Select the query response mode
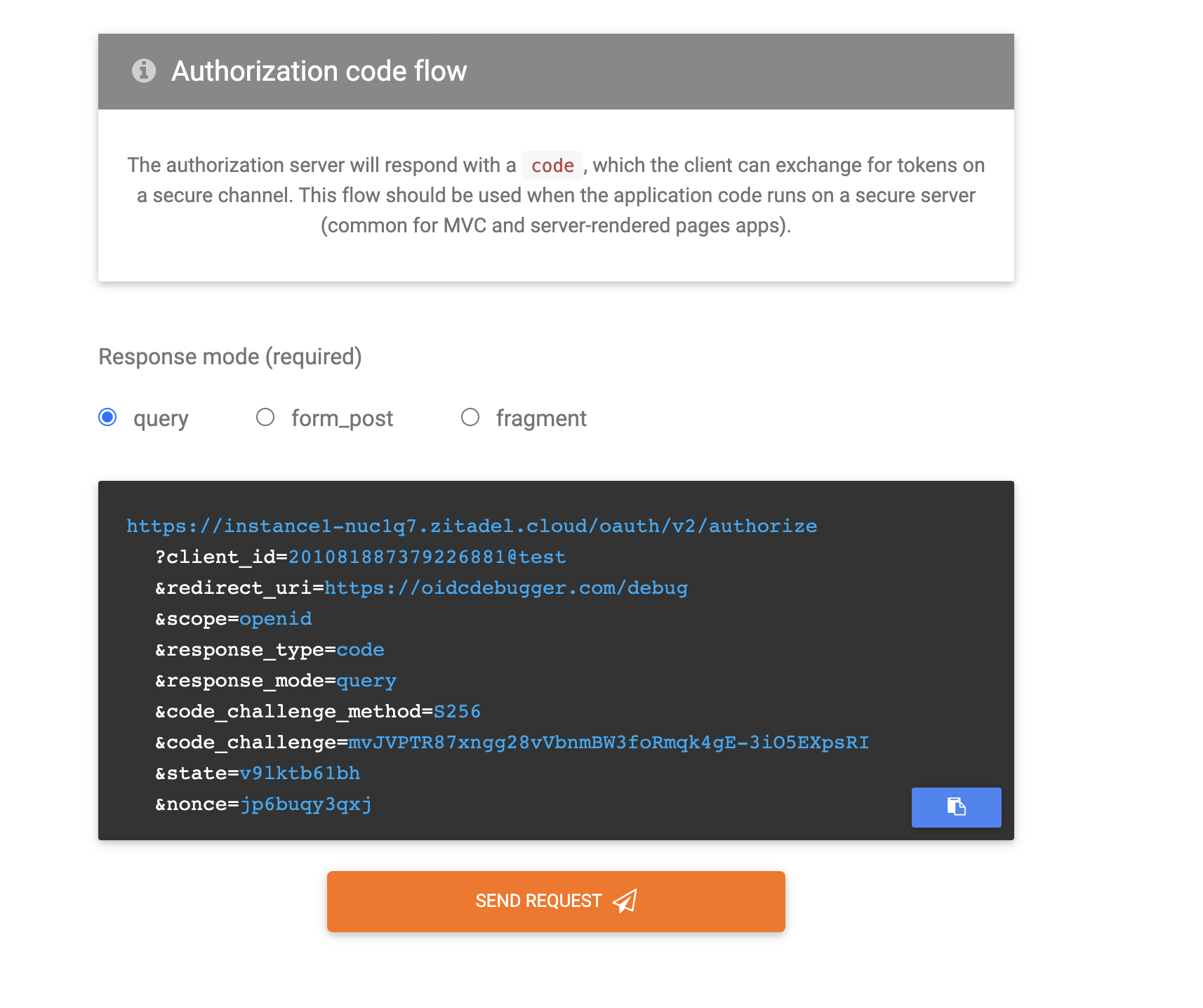This screenshot has width=1203, height=1008. click(x=108, y=417)
